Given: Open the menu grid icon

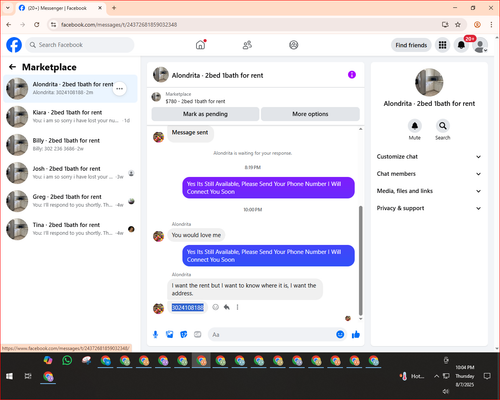Looking at the screenshot, I should coord(442,45).
